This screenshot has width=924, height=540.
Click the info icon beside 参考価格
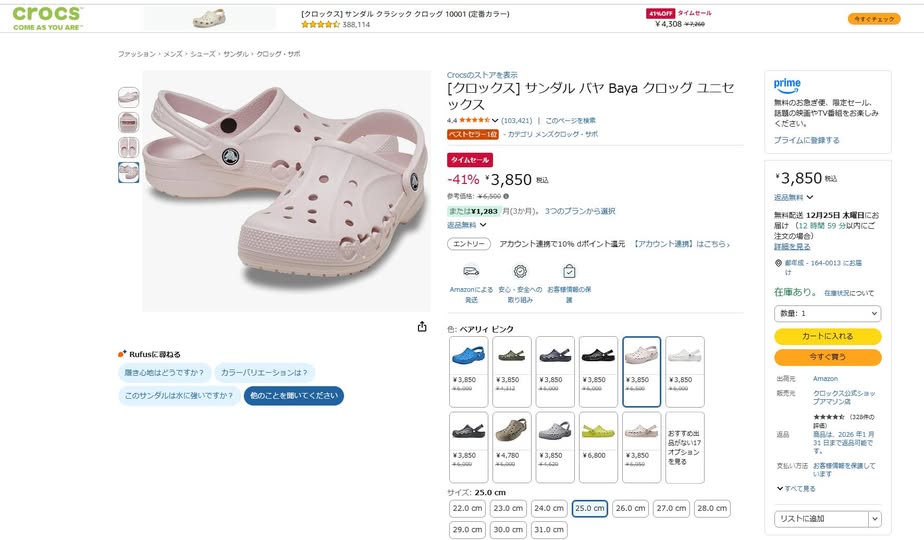click(x=506, y=196)
